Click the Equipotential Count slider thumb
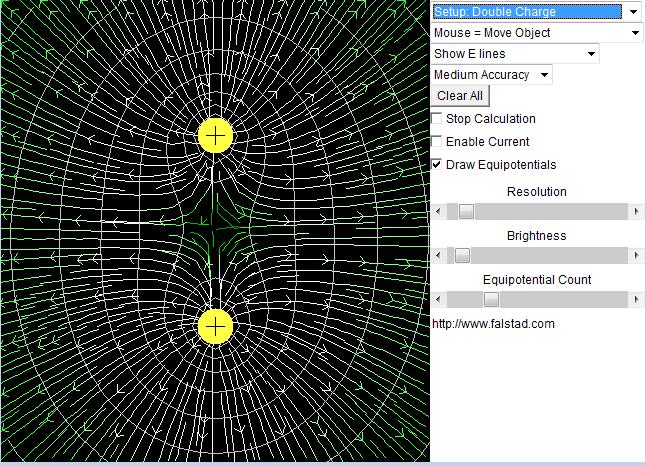 coord(491,299)
